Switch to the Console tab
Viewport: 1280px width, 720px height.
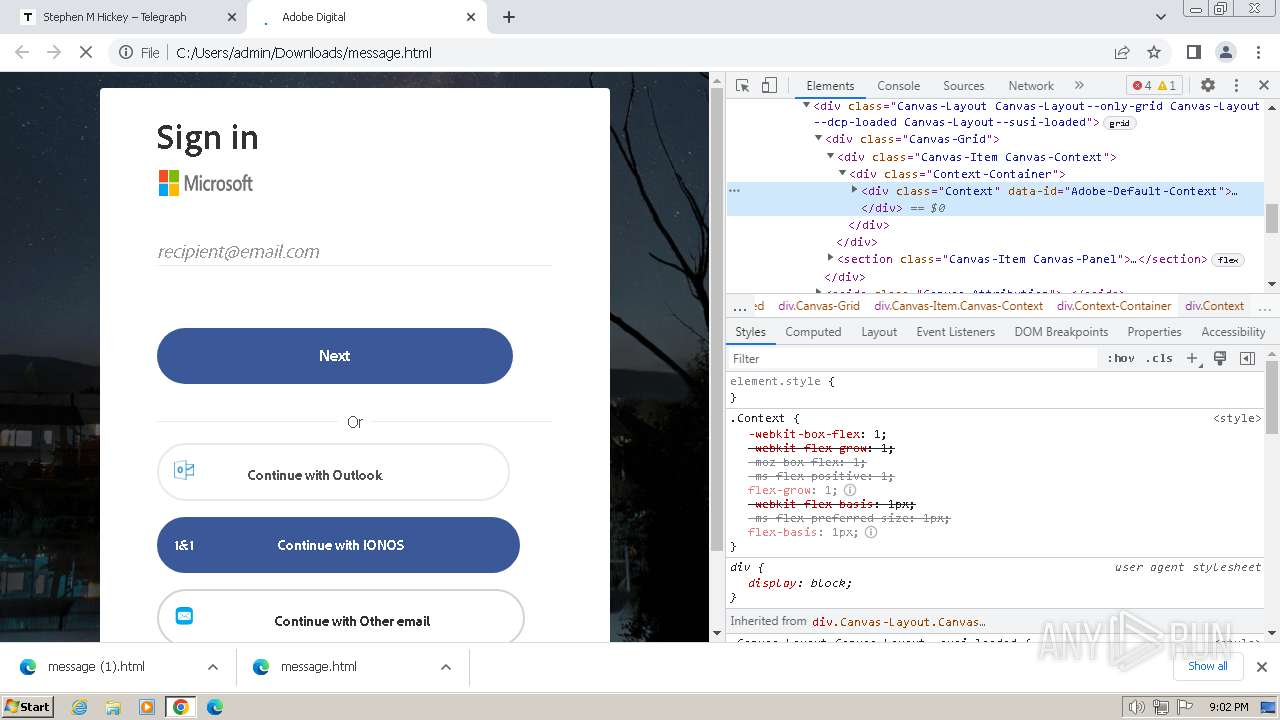[898, 86]
